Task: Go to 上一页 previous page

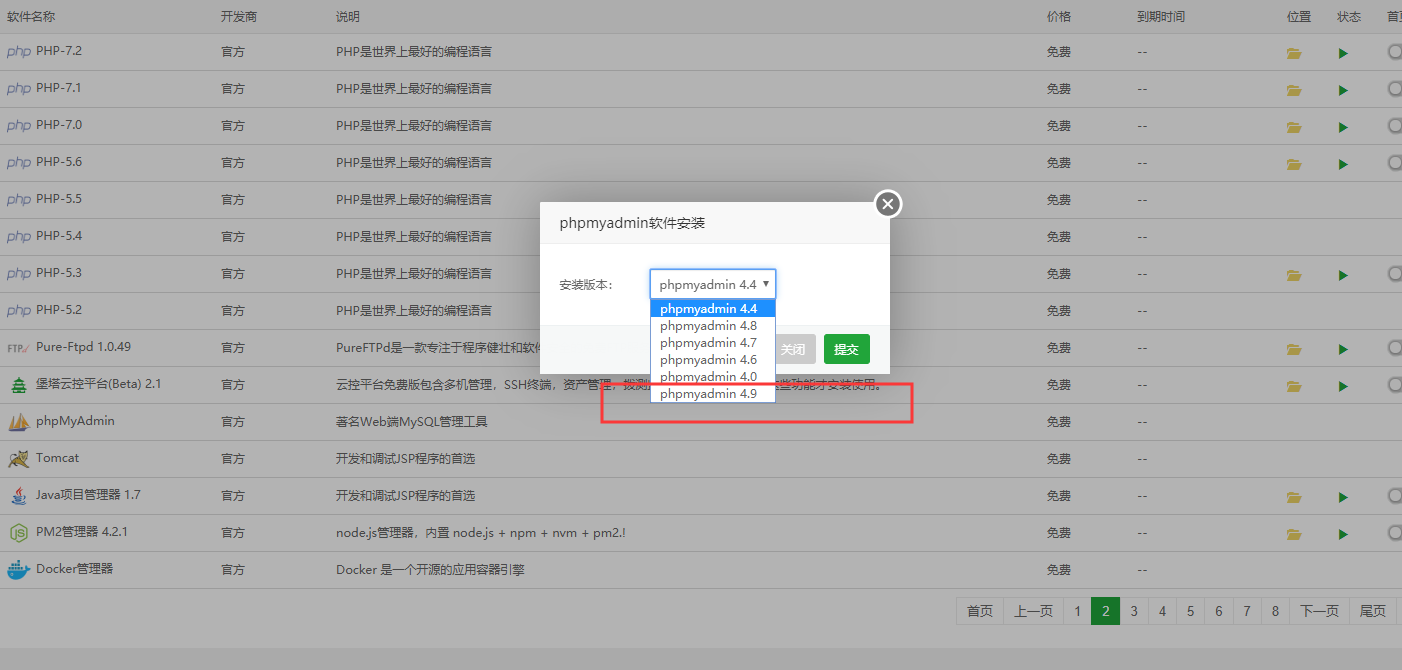Action: pos(1033,611)
